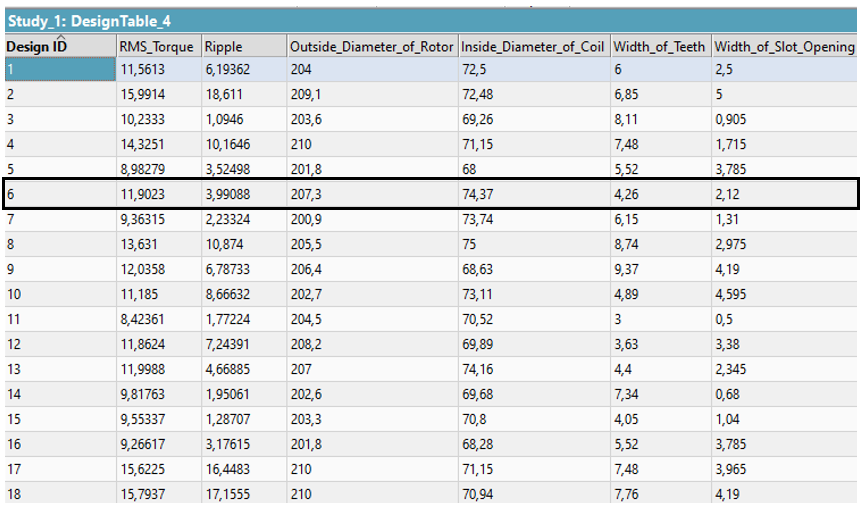Select Design ID 1 row cell

click(x=58, y=70)
